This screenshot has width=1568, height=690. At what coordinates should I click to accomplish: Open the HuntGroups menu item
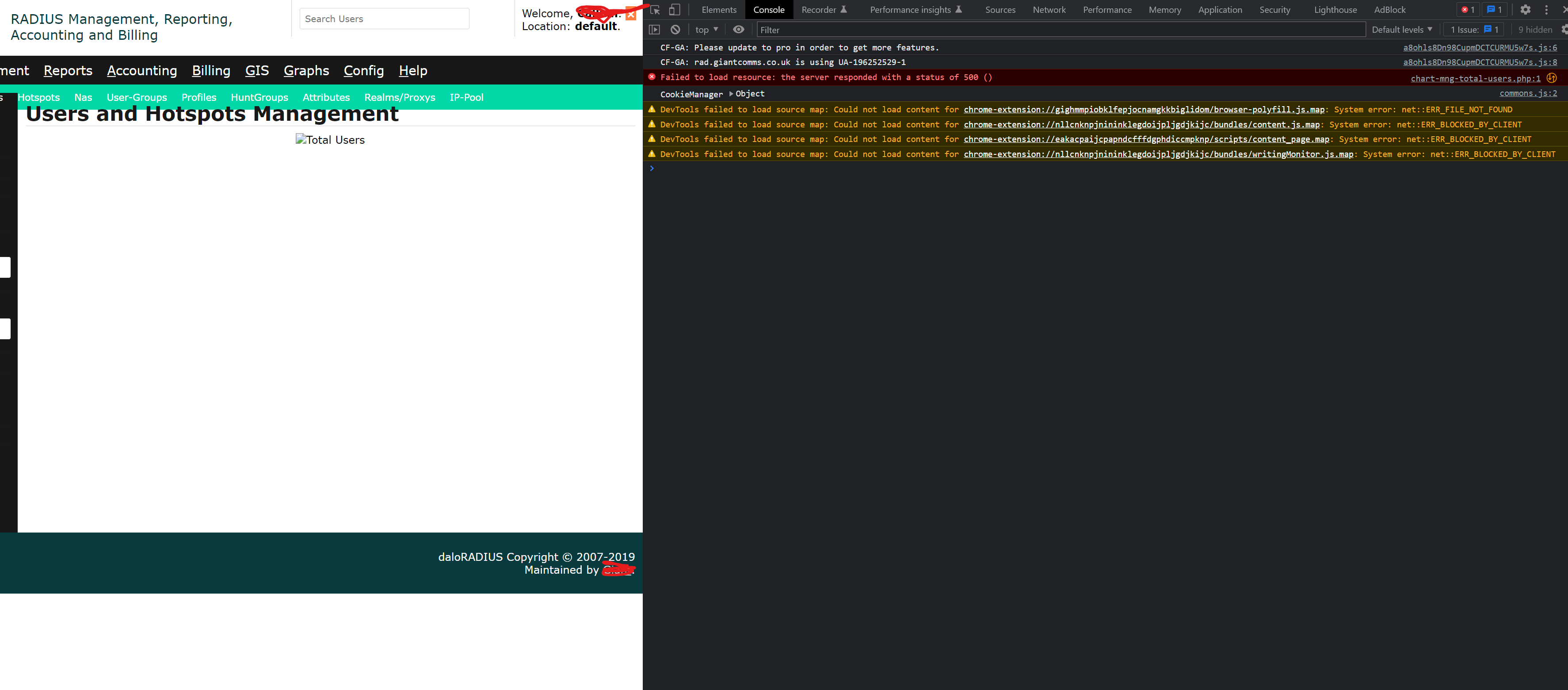259,97
